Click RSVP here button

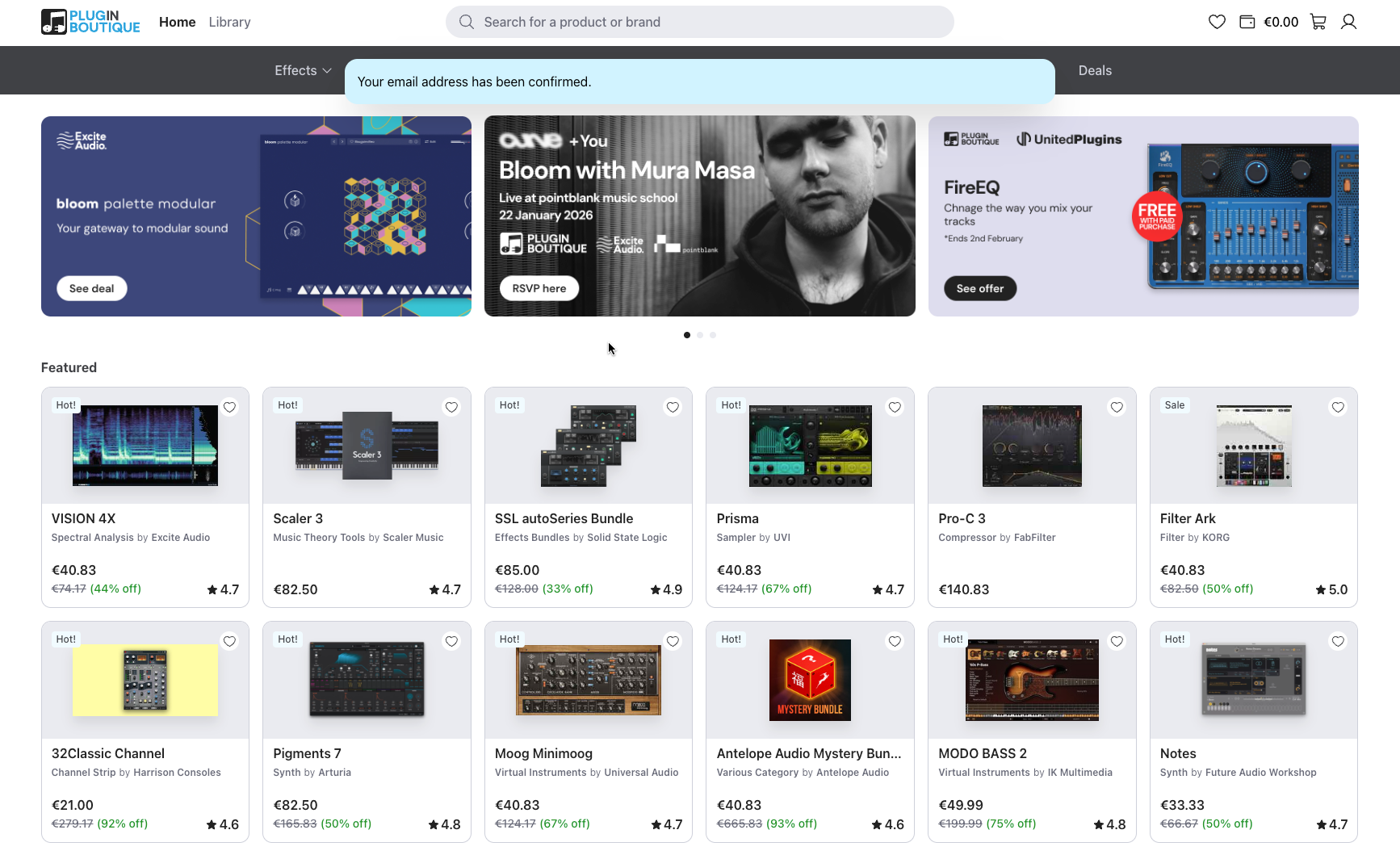[539, 288]
